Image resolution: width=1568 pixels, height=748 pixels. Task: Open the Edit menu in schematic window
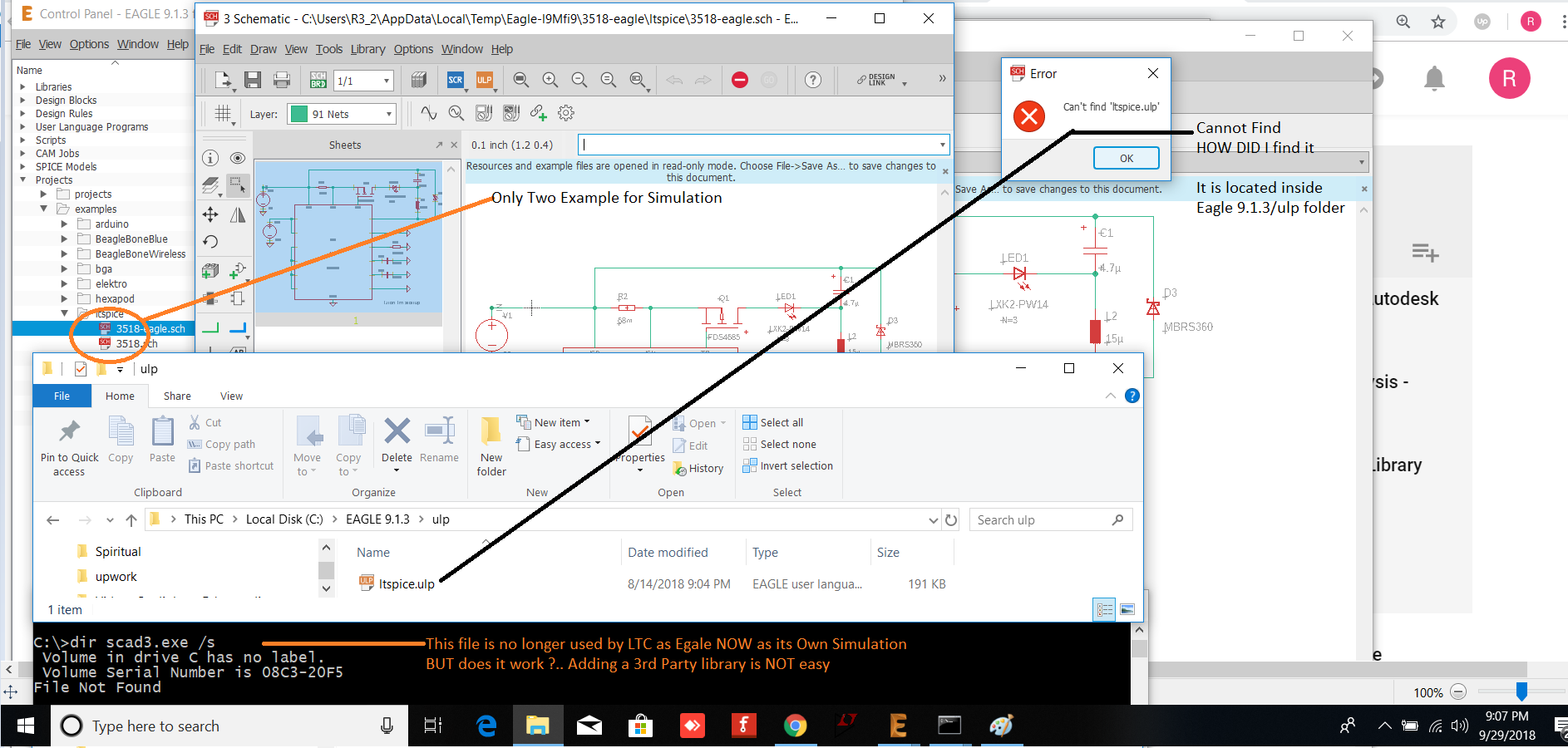point(232,49)
